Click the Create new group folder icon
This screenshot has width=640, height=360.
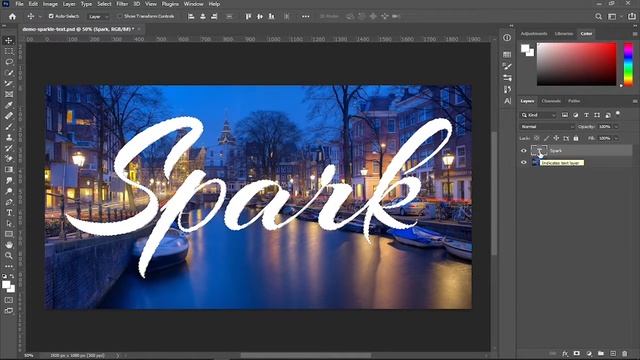click(x=601, y=353)
